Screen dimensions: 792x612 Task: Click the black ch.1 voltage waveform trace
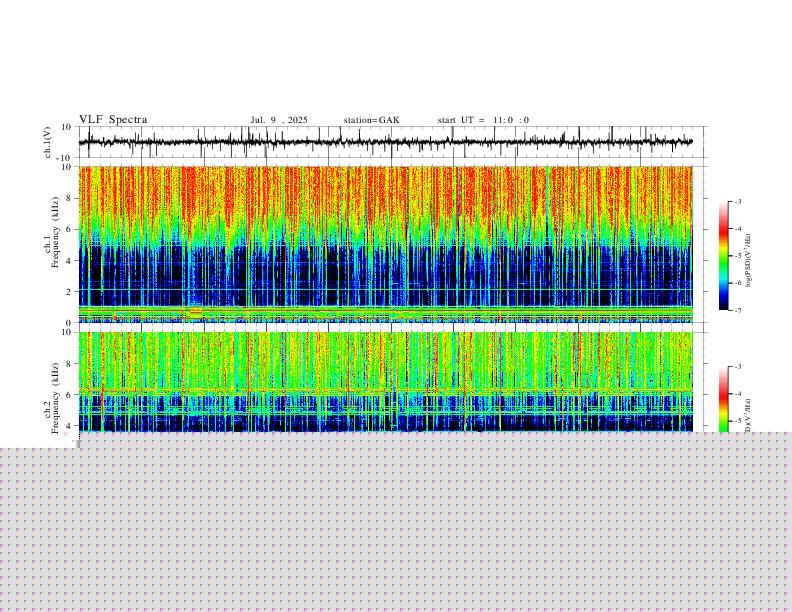[385, 142]
